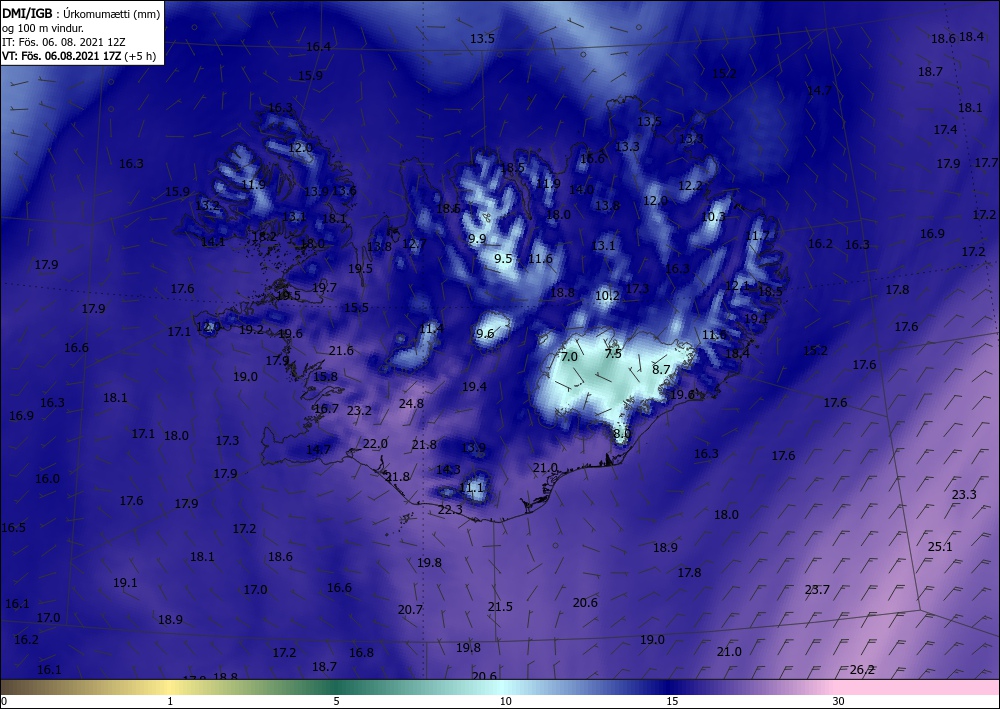Click the 12.7 map value

[x=414, y=244]
